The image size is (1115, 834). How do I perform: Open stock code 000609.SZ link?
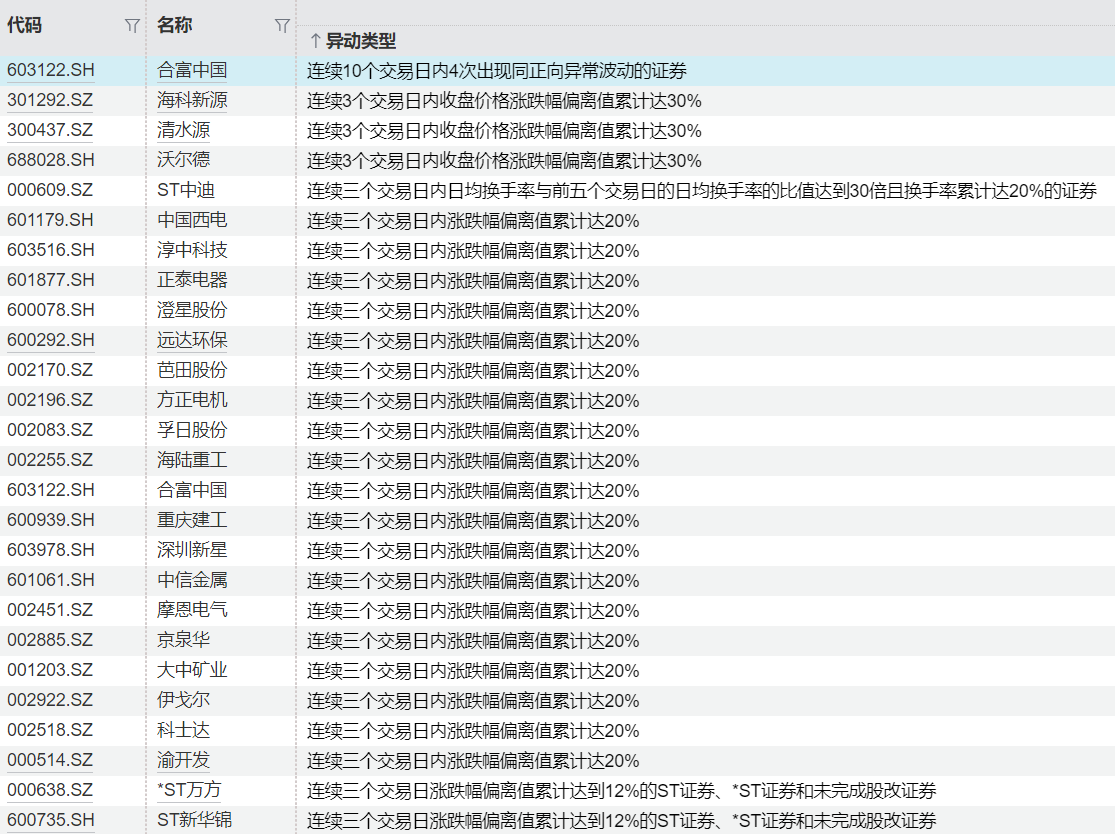(51, 191)
